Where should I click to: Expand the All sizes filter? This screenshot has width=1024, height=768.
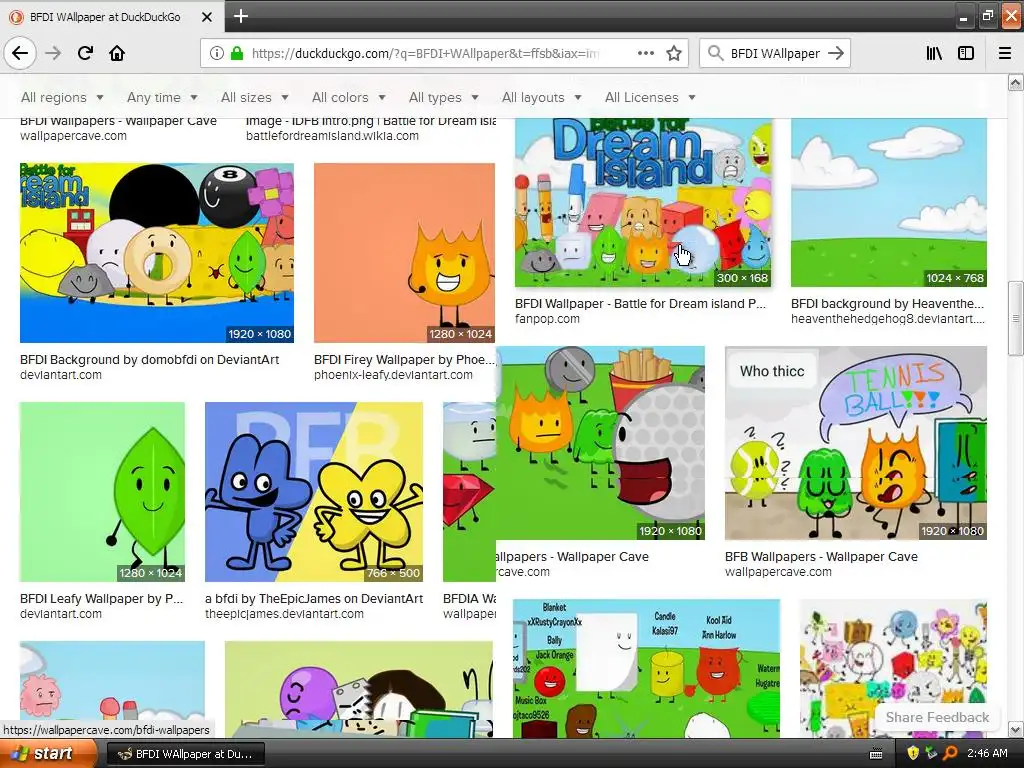click(255, 97)
